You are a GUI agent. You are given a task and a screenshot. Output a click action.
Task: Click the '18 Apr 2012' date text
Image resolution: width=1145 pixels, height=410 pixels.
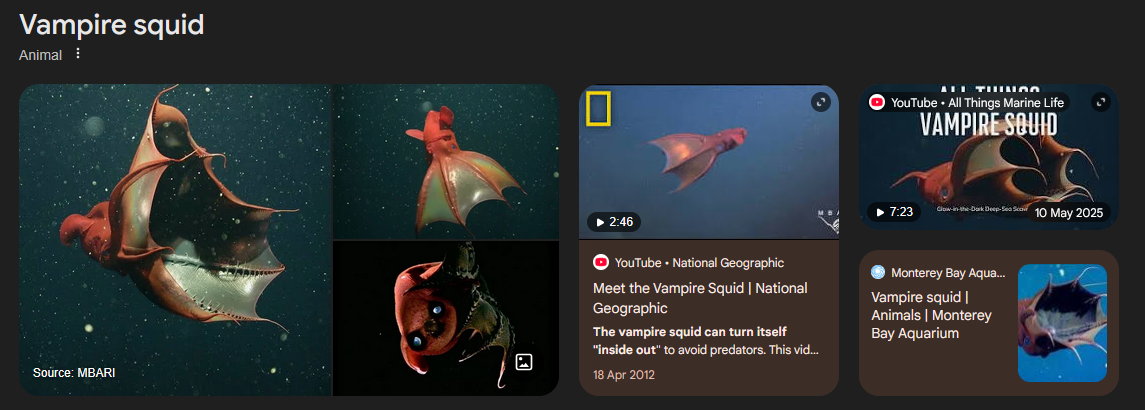[x=624, y=375]
